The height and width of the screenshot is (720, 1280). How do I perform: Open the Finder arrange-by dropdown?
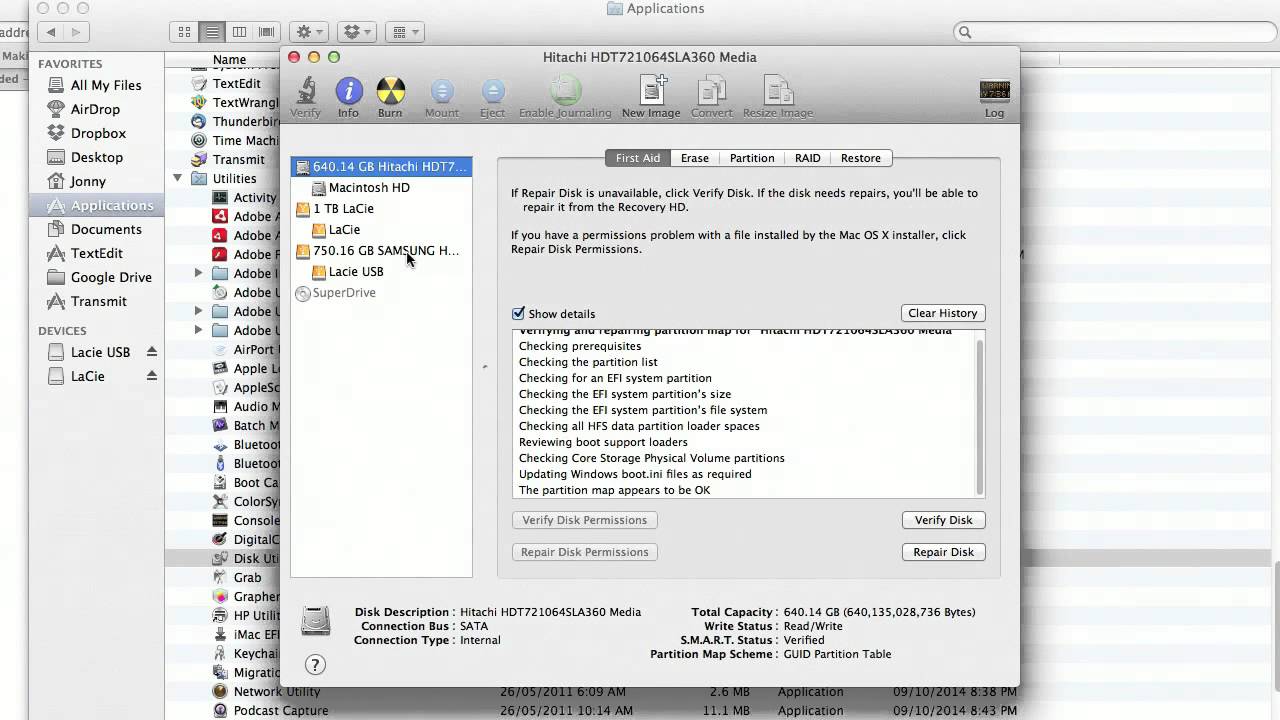[x=405, y=32]
